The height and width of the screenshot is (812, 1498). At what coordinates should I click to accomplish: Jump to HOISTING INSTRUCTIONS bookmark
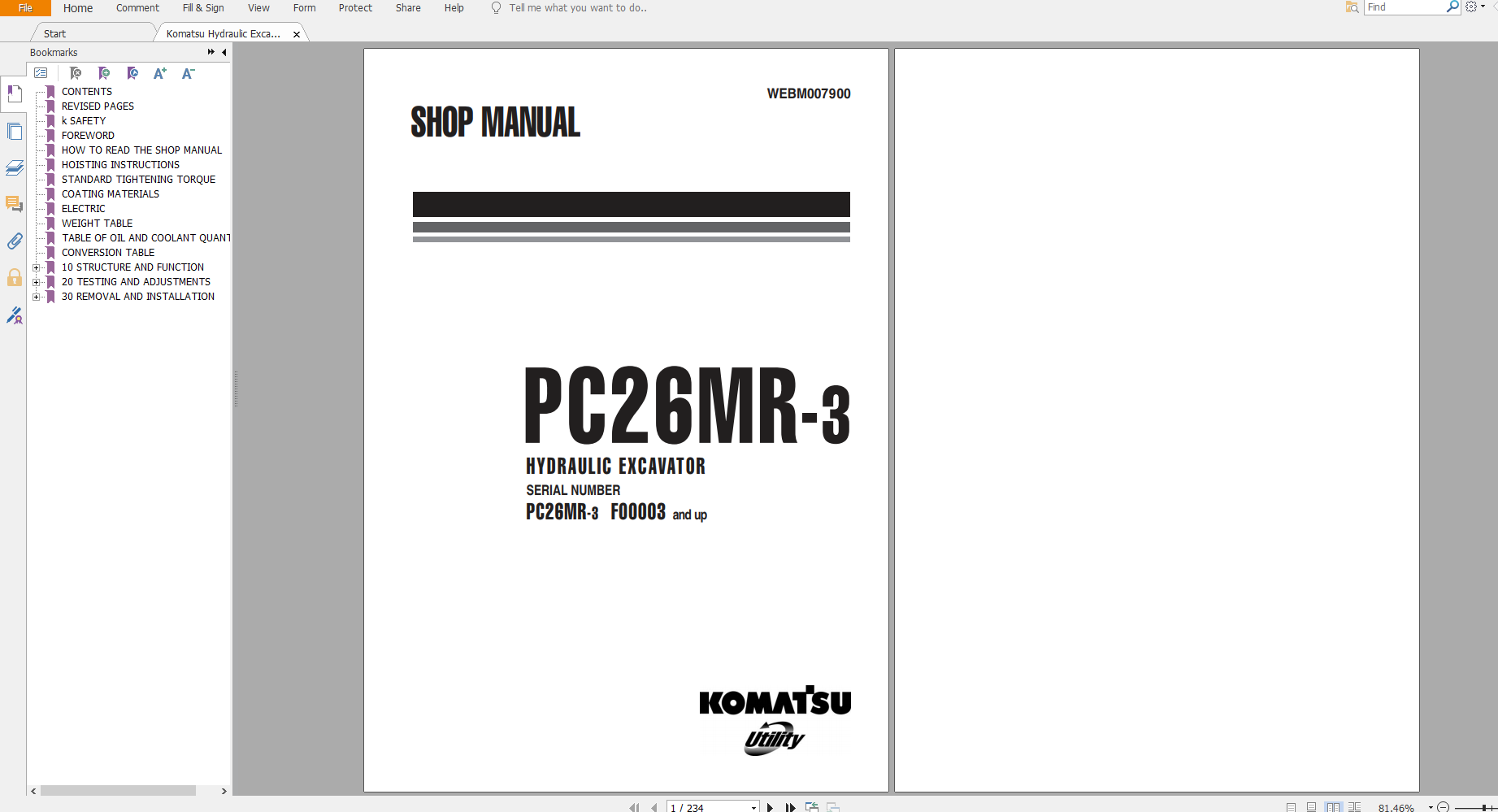[x=120, y=165]
